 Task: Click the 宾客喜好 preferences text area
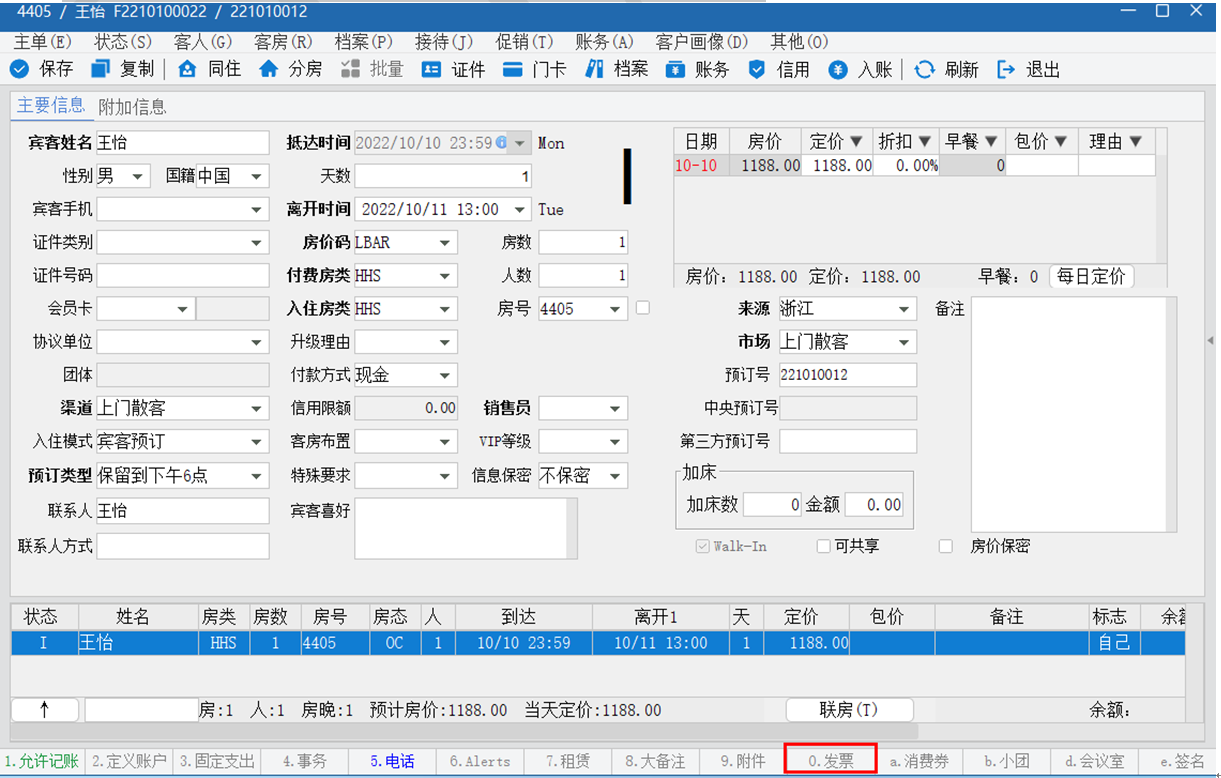coord(466,528)
